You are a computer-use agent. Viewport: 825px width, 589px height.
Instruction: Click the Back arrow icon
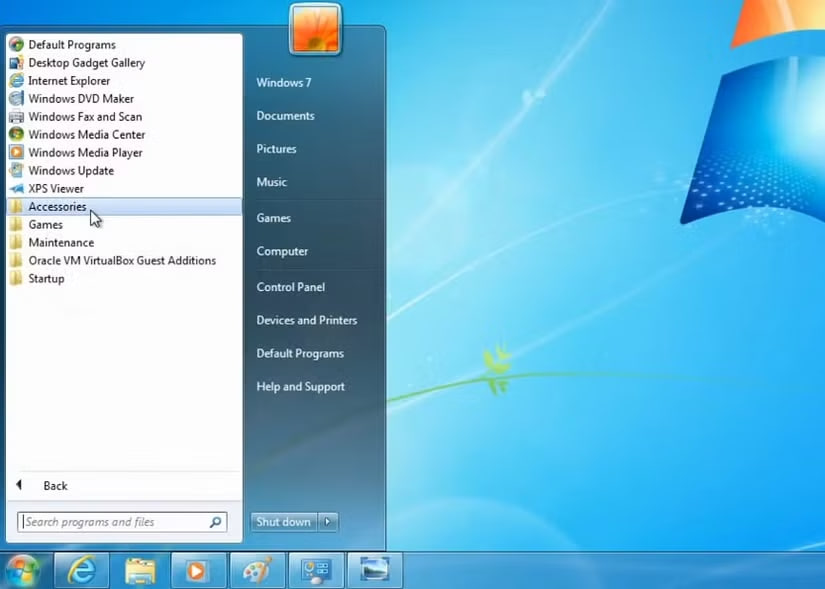click(x=19, y=485)
